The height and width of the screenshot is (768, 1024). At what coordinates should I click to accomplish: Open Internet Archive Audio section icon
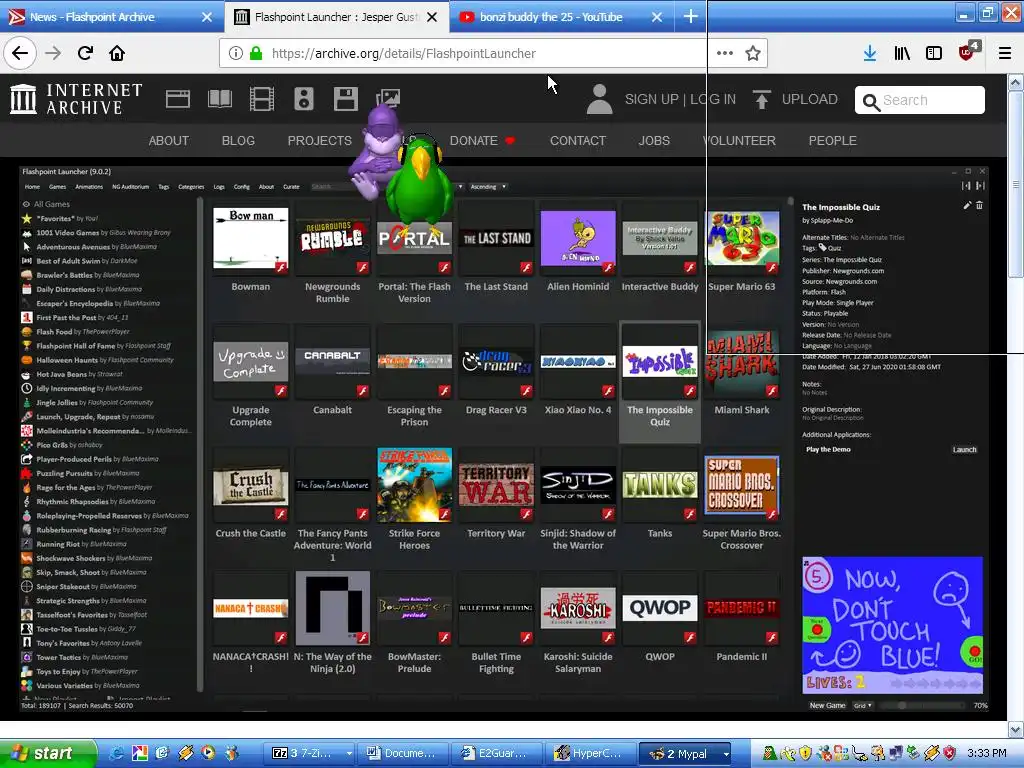click(x=304, y=99)
